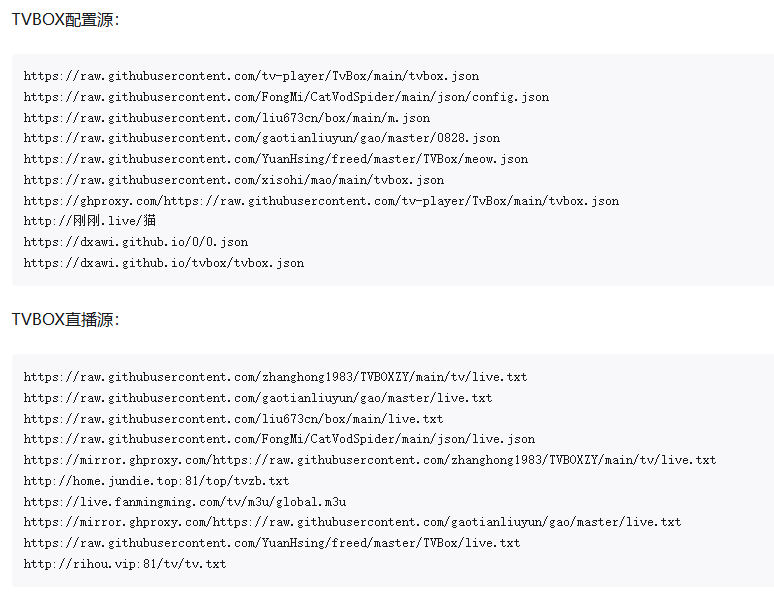Screen dimensions: 774x595
Task: Click the gaotianliuyun 0828.json URL
Action: point(262,138)
